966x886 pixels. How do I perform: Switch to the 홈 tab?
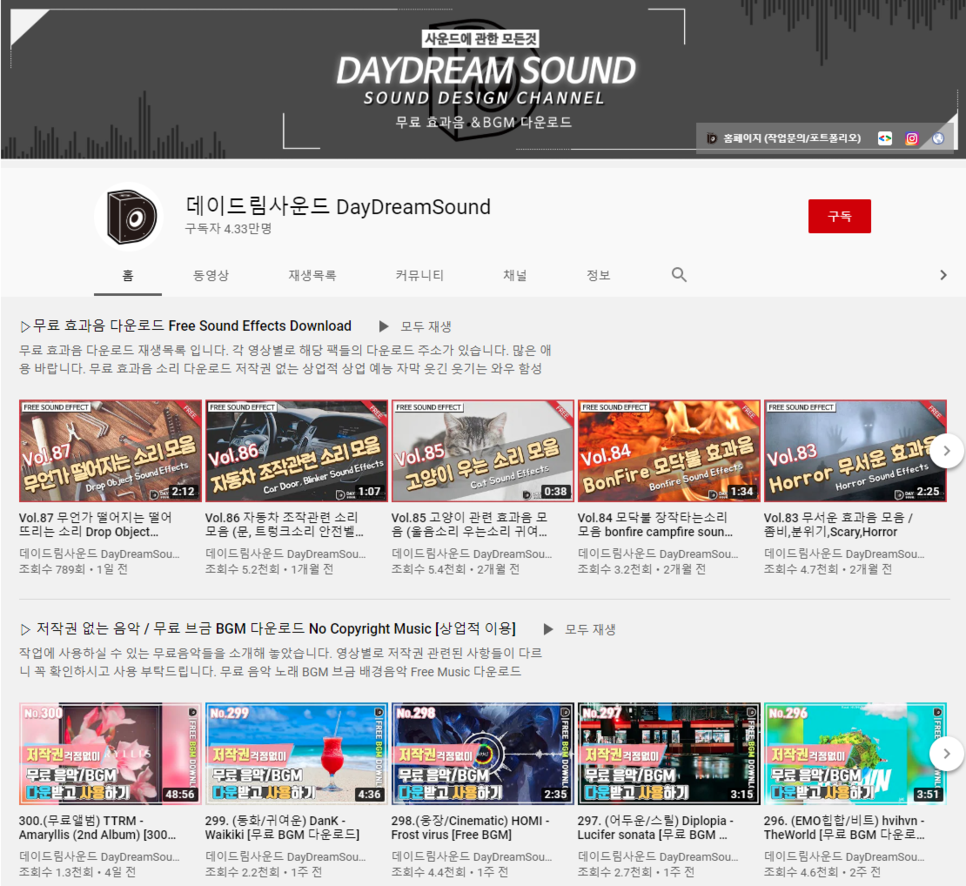click(x=128, y=275)
